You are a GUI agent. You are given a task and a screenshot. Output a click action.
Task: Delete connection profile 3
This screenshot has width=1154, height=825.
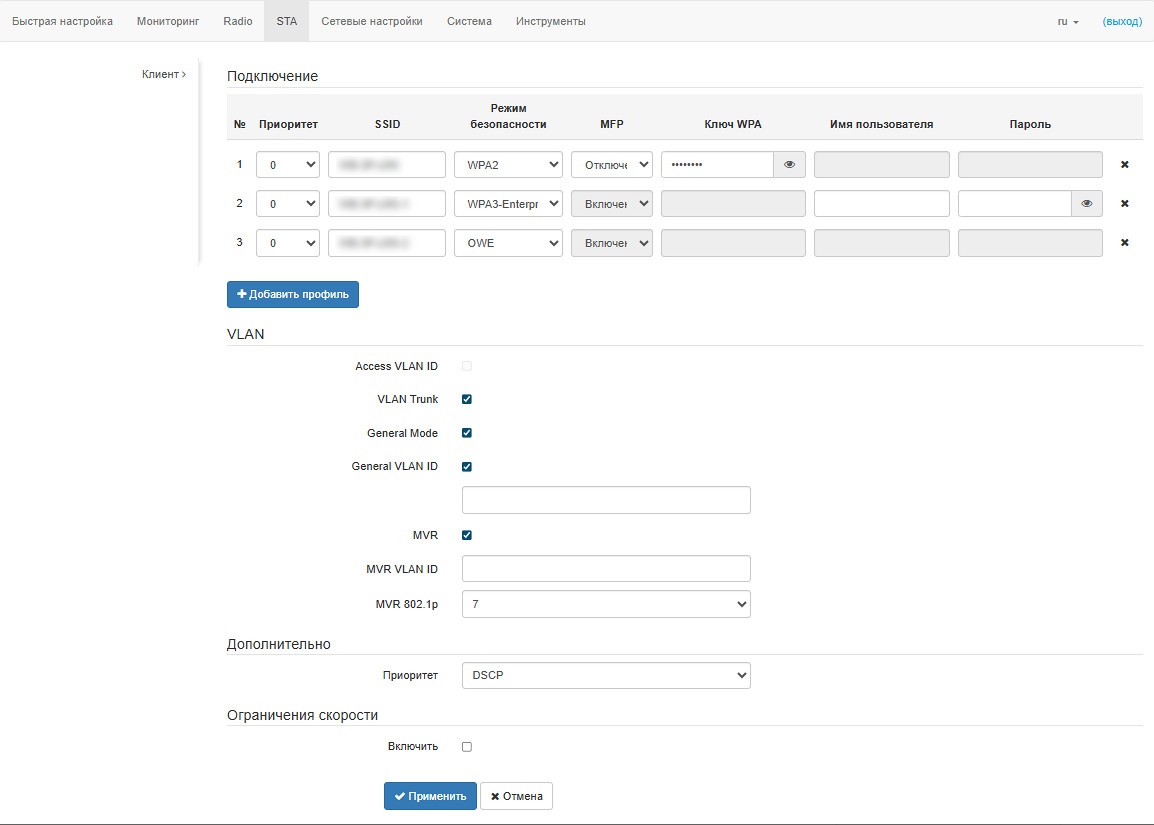(x=1125, y=243)
